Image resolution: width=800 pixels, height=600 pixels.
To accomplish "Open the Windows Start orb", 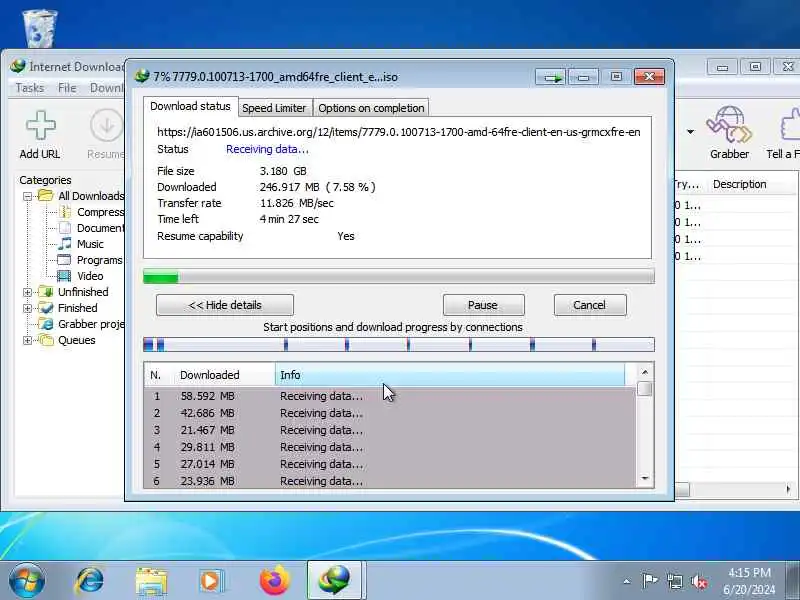I will tap(27, 581).
